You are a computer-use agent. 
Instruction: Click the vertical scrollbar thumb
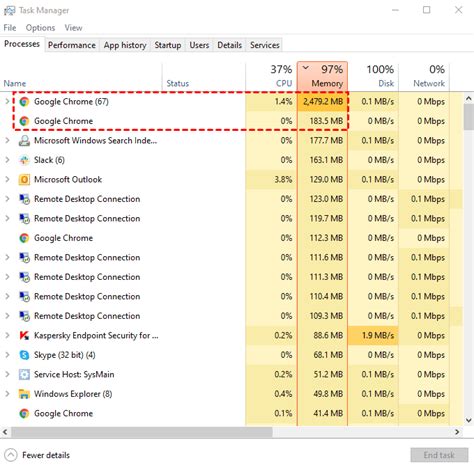click(x=468, y=117)
